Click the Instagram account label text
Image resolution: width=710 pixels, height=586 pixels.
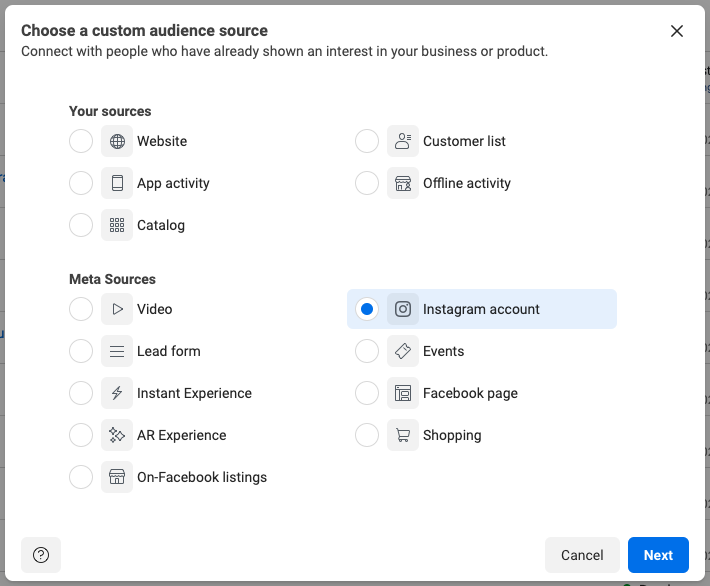coord(481,310)
